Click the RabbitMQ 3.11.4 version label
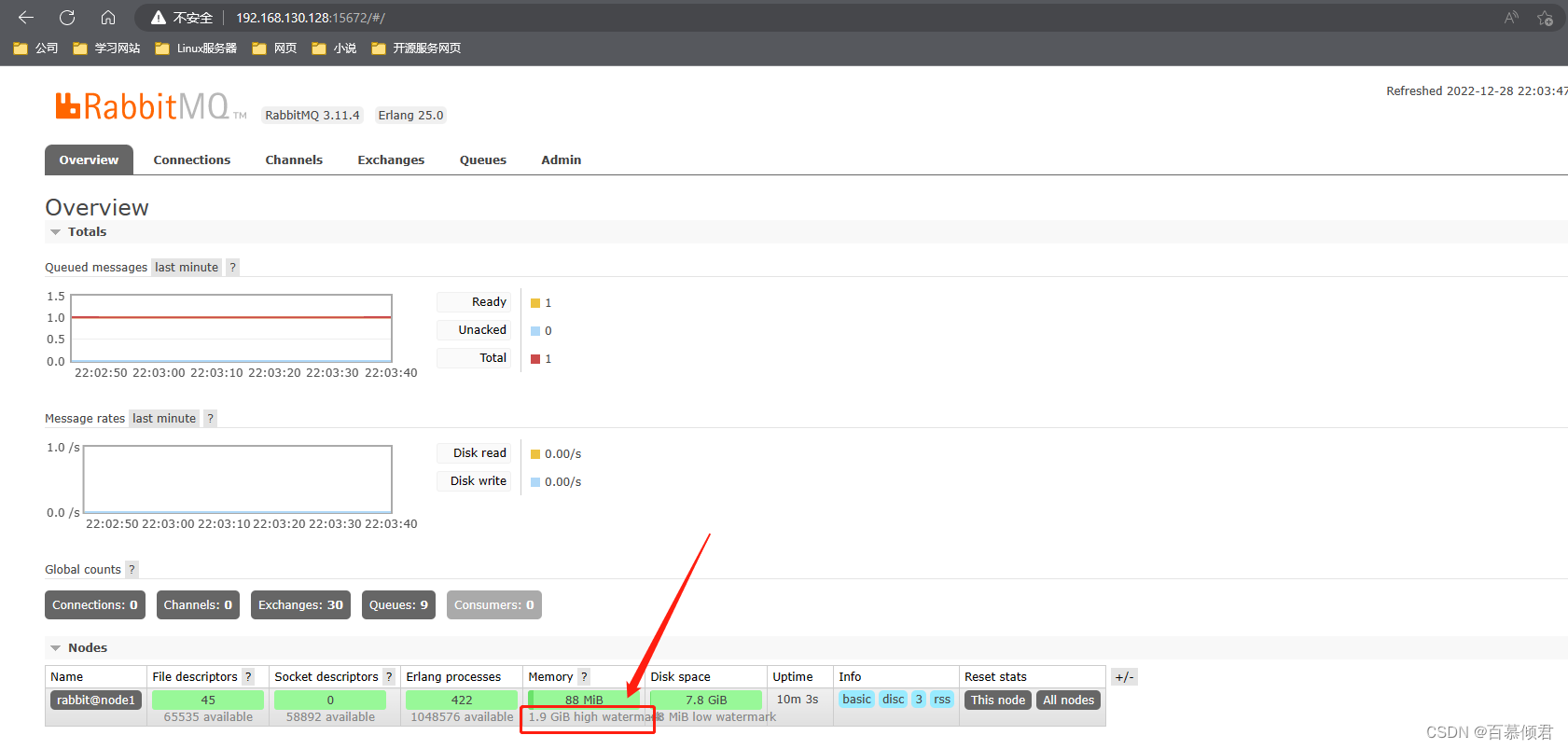 [x=312, y=116]
